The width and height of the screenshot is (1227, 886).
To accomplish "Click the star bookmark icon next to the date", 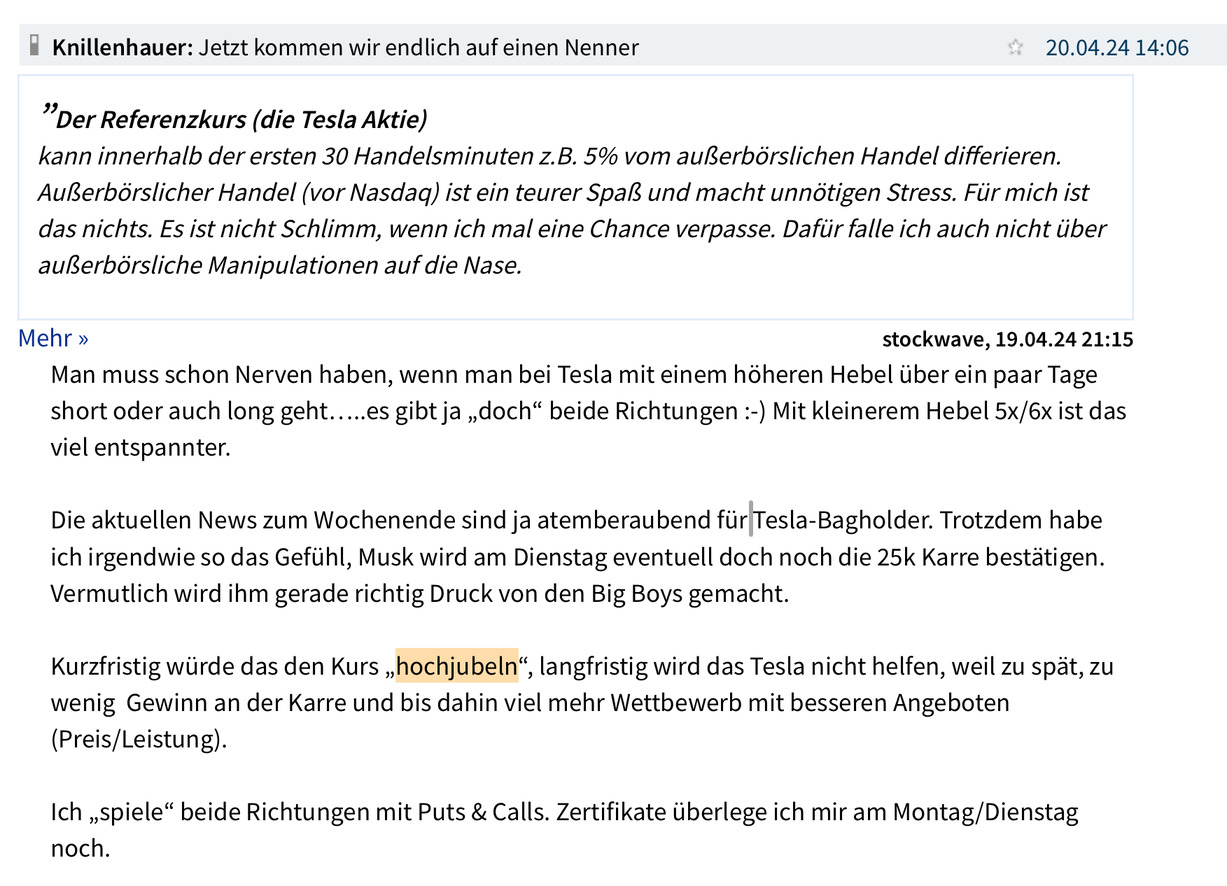I will click(x=1015, y=47).
